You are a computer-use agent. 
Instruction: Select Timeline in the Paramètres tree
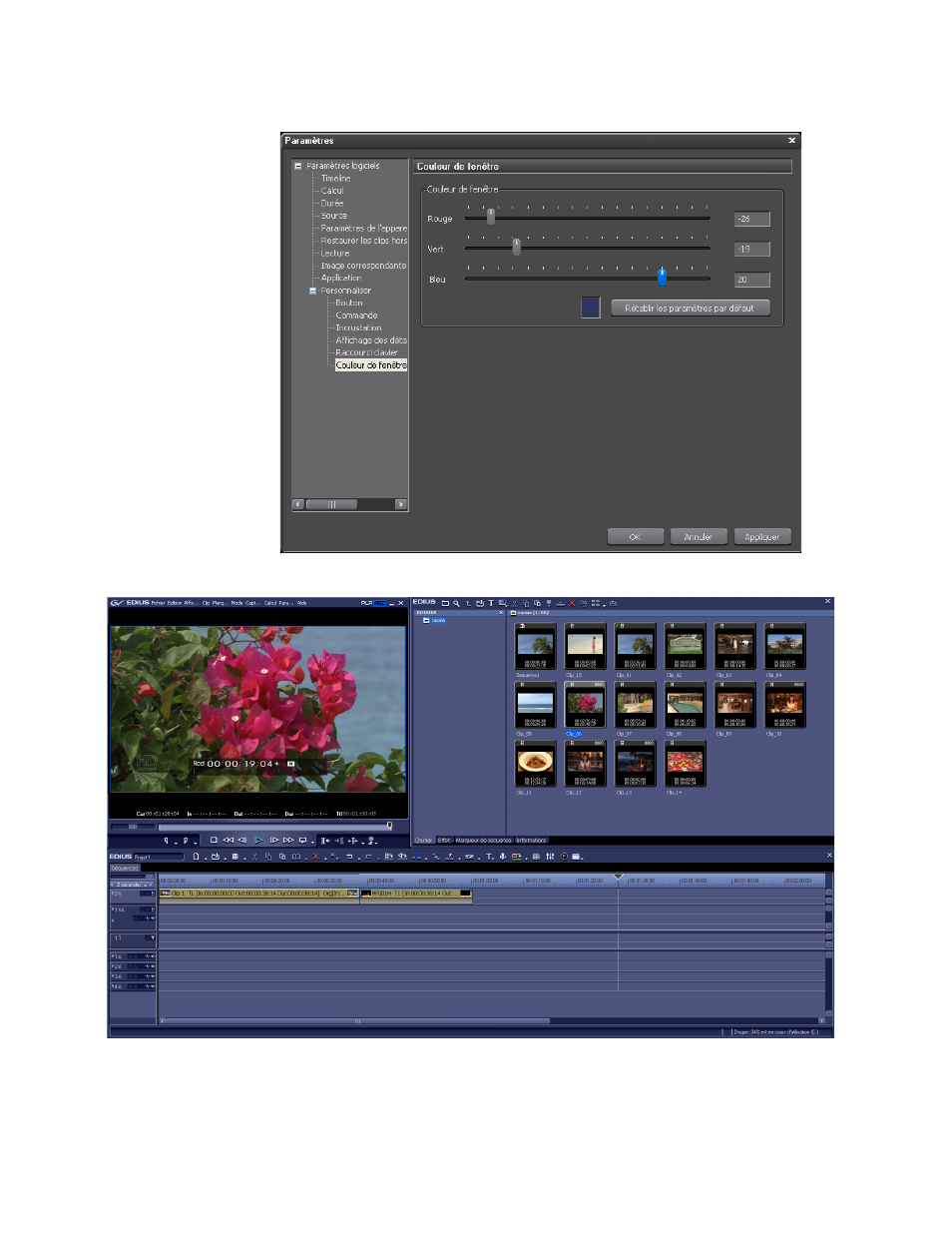335,179
